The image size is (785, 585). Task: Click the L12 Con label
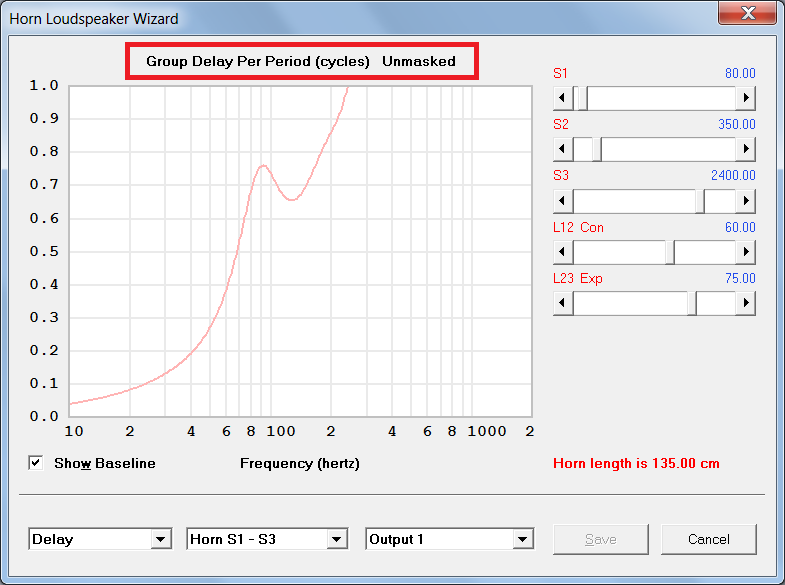578,228
